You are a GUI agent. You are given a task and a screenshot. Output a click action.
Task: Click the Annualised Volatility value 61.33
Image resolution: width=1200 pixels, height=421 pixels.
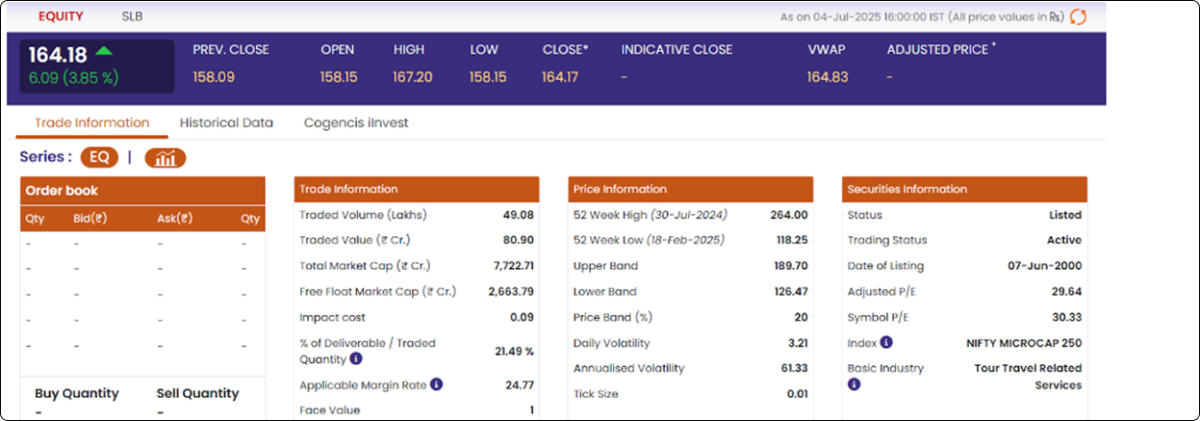(x=794, y=368)
